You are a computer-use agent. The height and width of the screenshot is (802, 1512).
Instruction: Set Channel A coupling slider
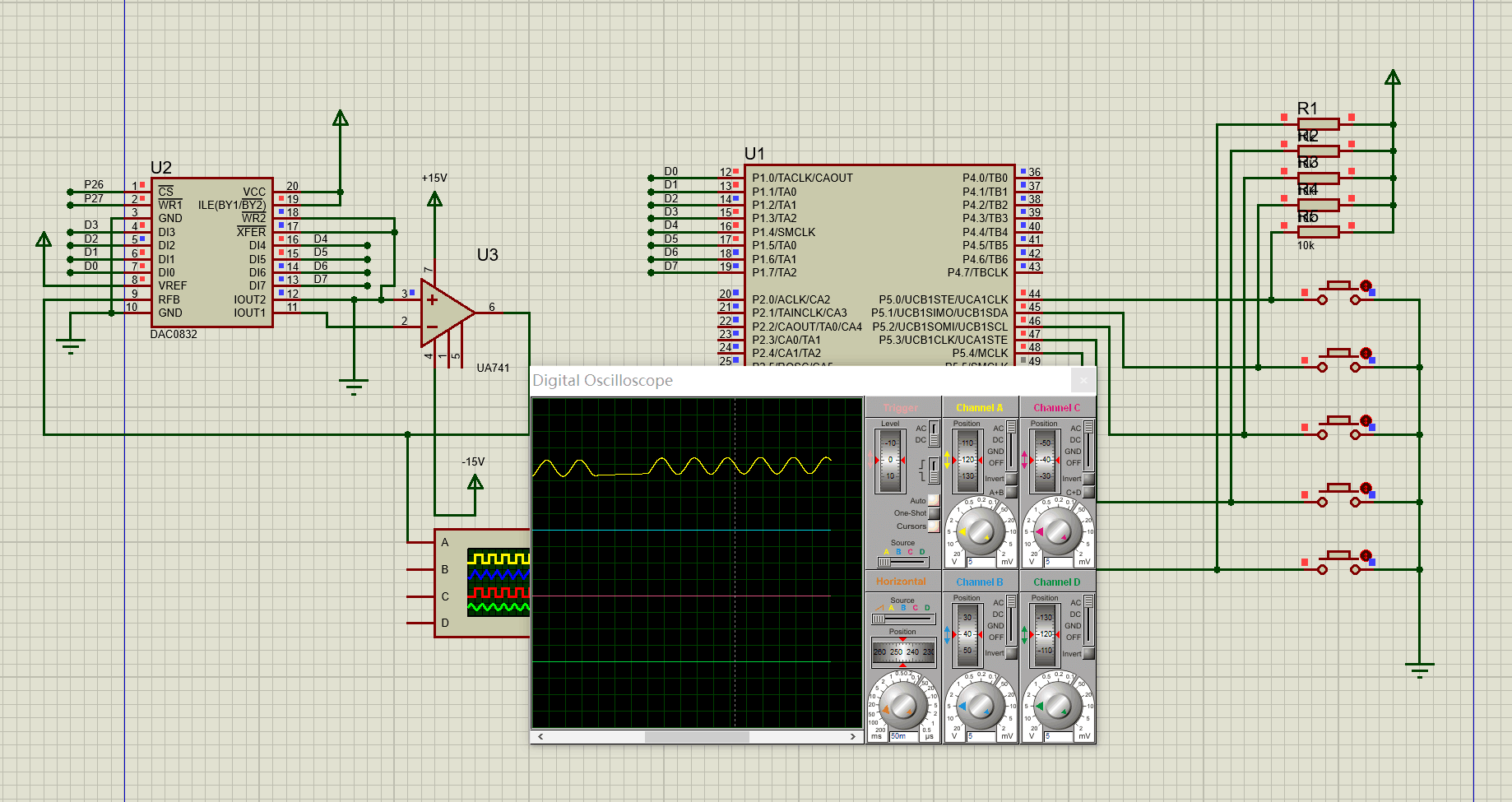[1011, 446]
